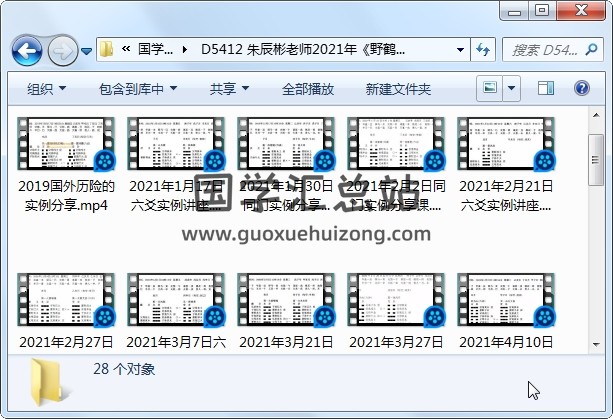Click the magnifier search icon
This screenshot has width=613, height=419.
(591, 49)
